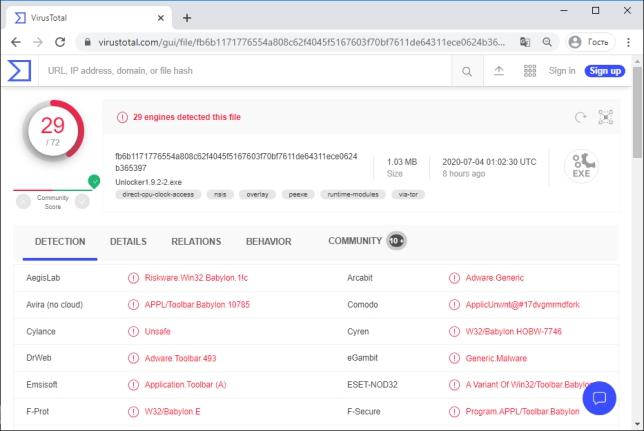
Task: Switch to the BEHAVIOR tab
Action: (x=269, y=242)
